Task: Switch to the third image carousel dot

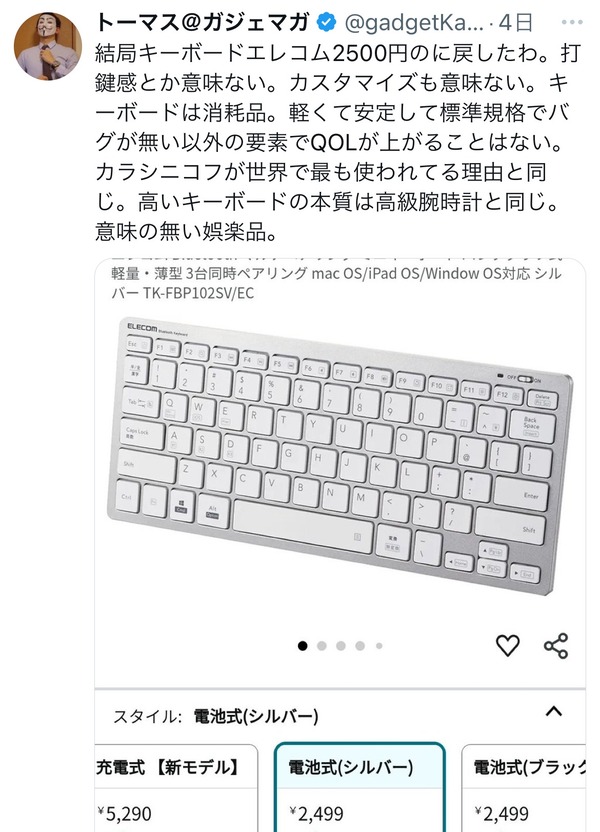Action: coord(341,646)
